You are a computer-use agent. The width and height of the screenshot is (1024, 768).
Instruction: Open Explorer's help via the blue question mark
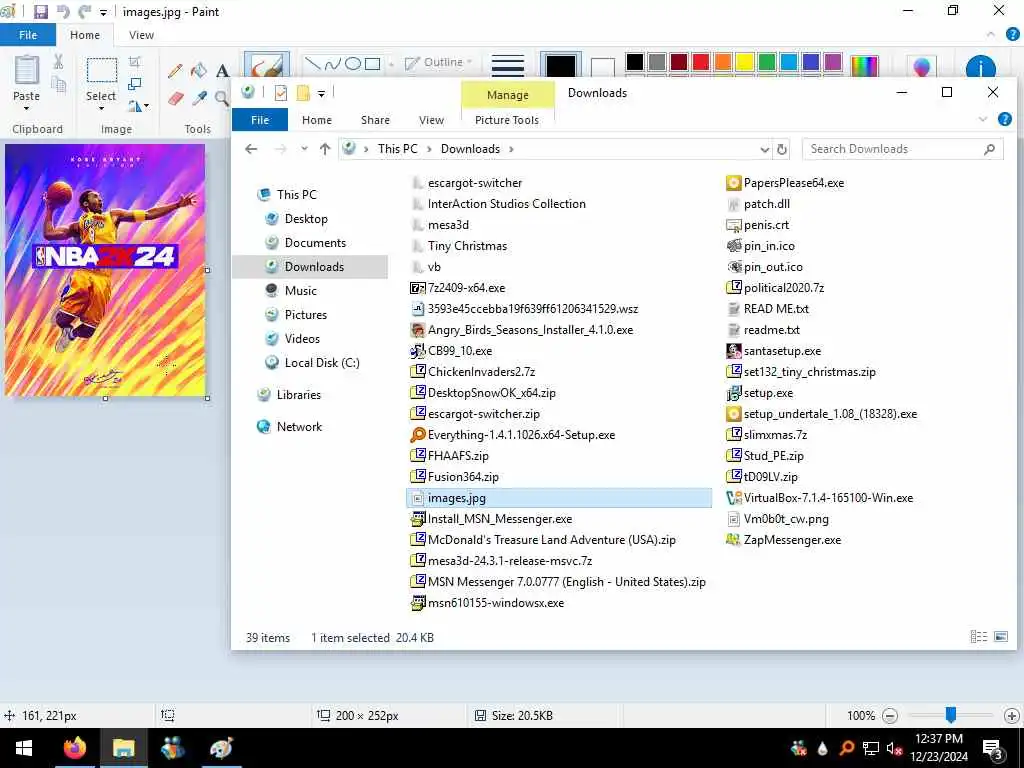click(1005, 119)
